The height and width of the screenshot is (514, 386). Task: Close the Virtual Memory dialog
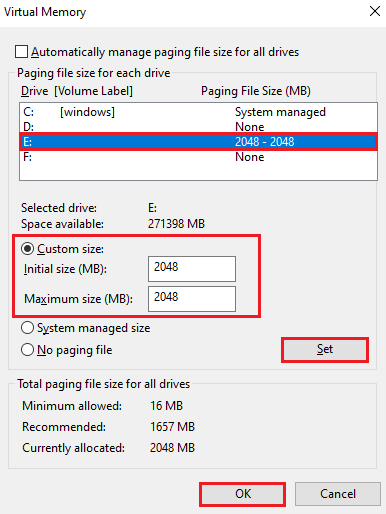pyautogui.click(x=375, y=11)
